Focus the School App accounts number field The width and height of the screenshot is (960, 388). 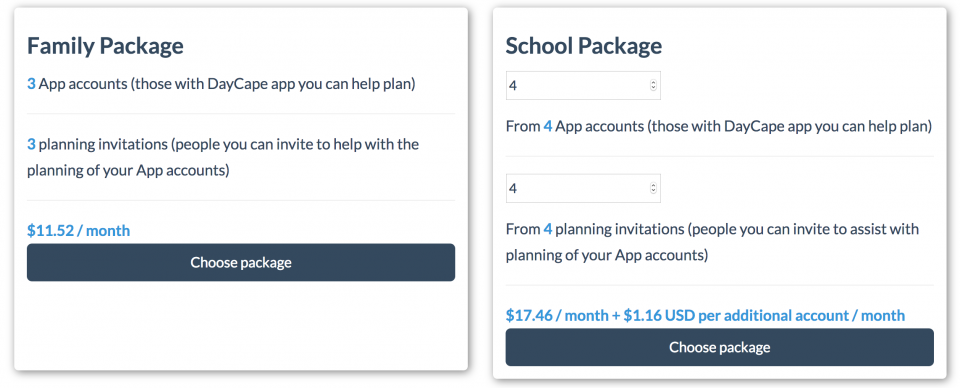click(x=583, y=85)
